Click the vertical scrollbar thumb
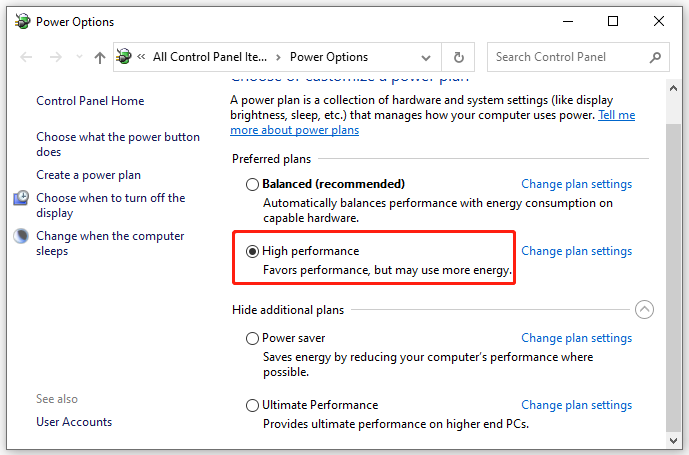 [x=673, y=277]
